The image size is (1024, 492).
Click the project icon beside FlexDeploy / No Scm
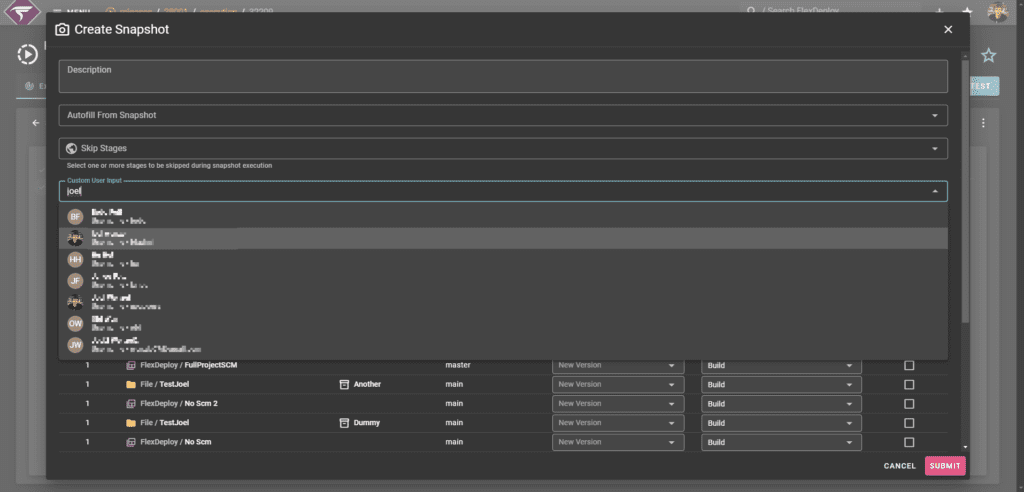tap(131, 442)
